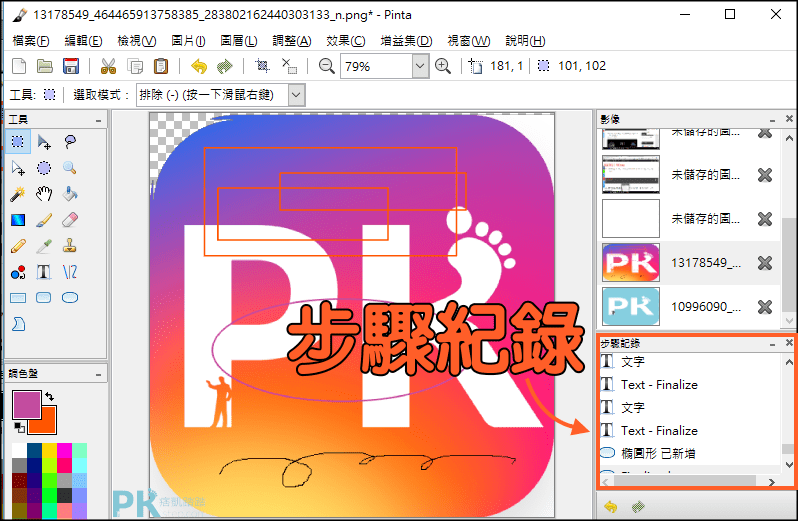Create a new image from toolbar
The width and height of the screenshot is (798, 521).
(19, 66)
